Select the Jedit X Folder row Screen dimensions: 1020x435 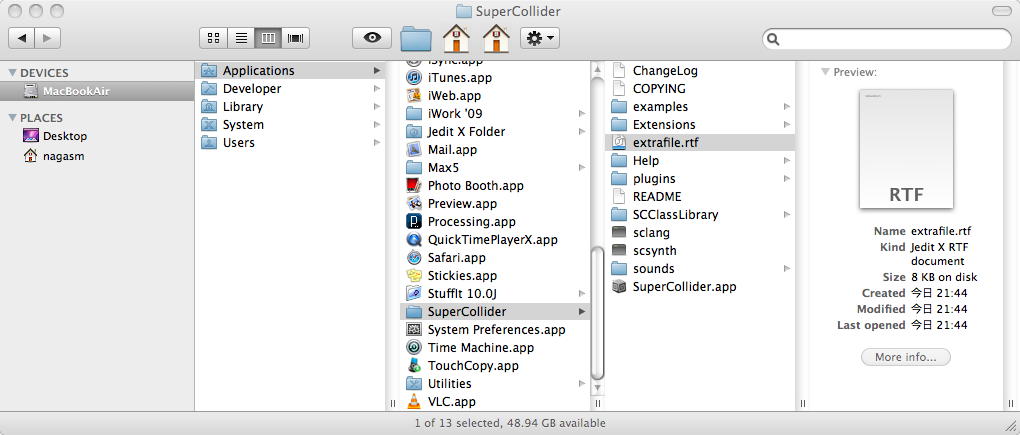(x=495, y=131)
